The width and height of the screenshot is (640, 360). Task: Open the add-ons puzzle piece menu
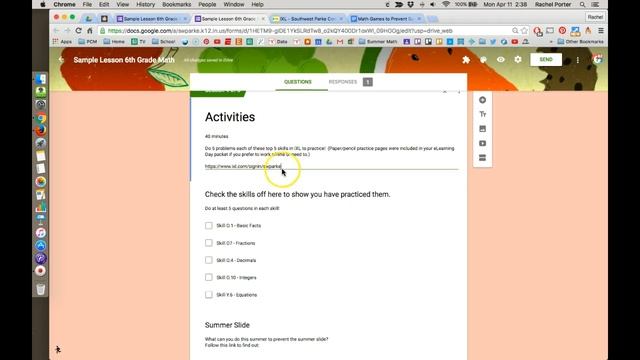tap(466, 60)
